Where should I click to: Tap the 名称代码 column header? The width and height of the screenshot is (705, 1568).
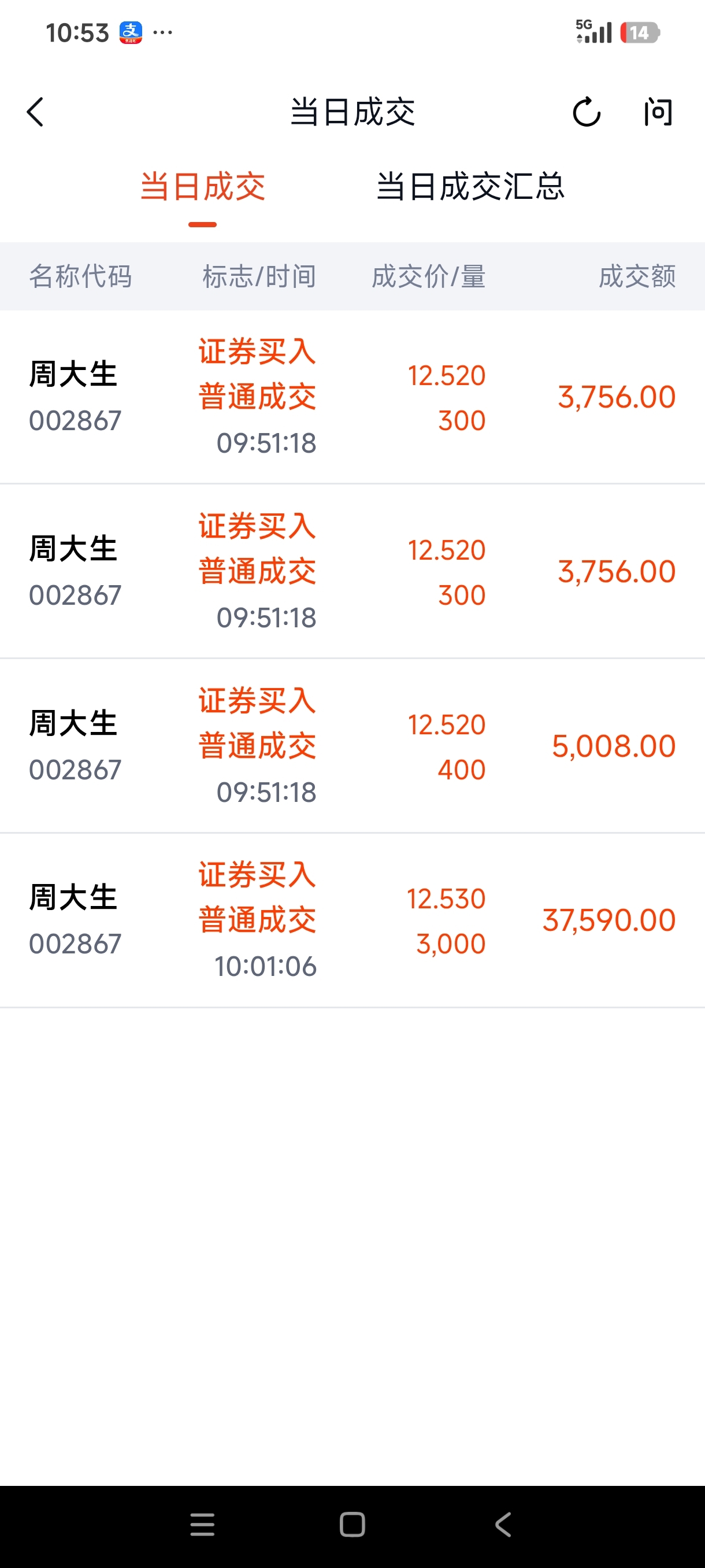[x=80, y=276]
